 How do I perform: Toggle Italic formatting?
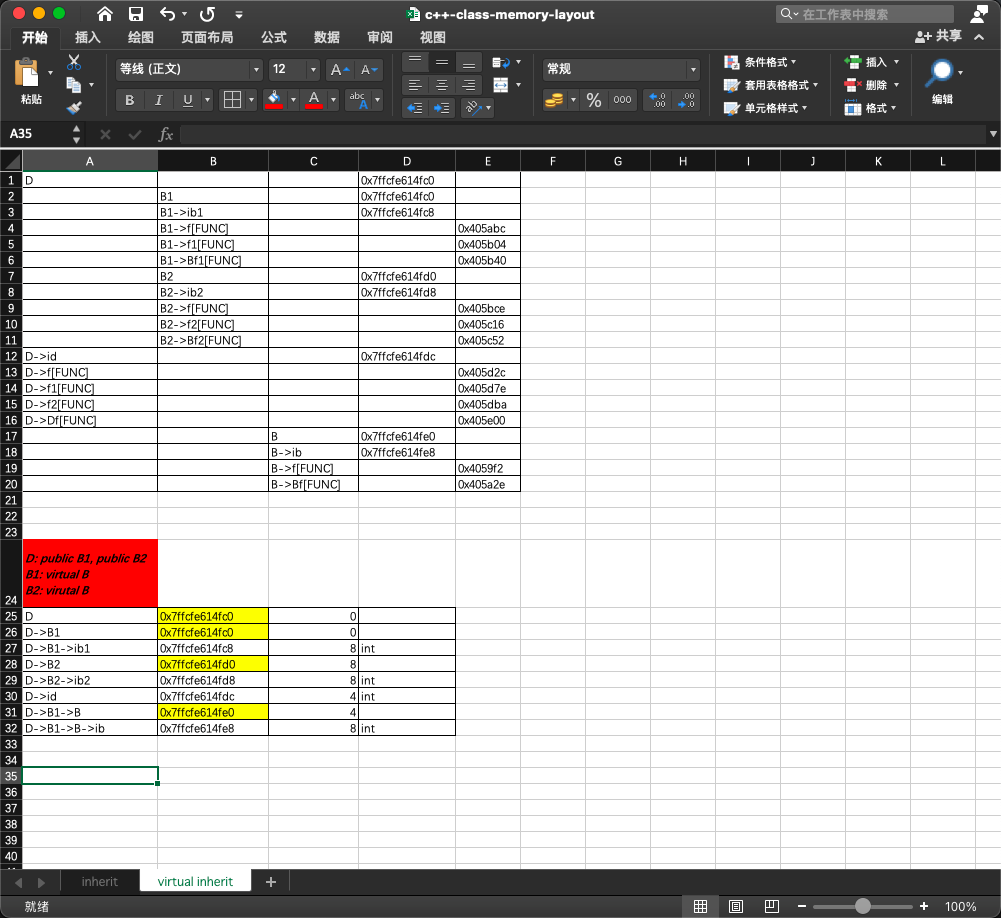[158, 100]
